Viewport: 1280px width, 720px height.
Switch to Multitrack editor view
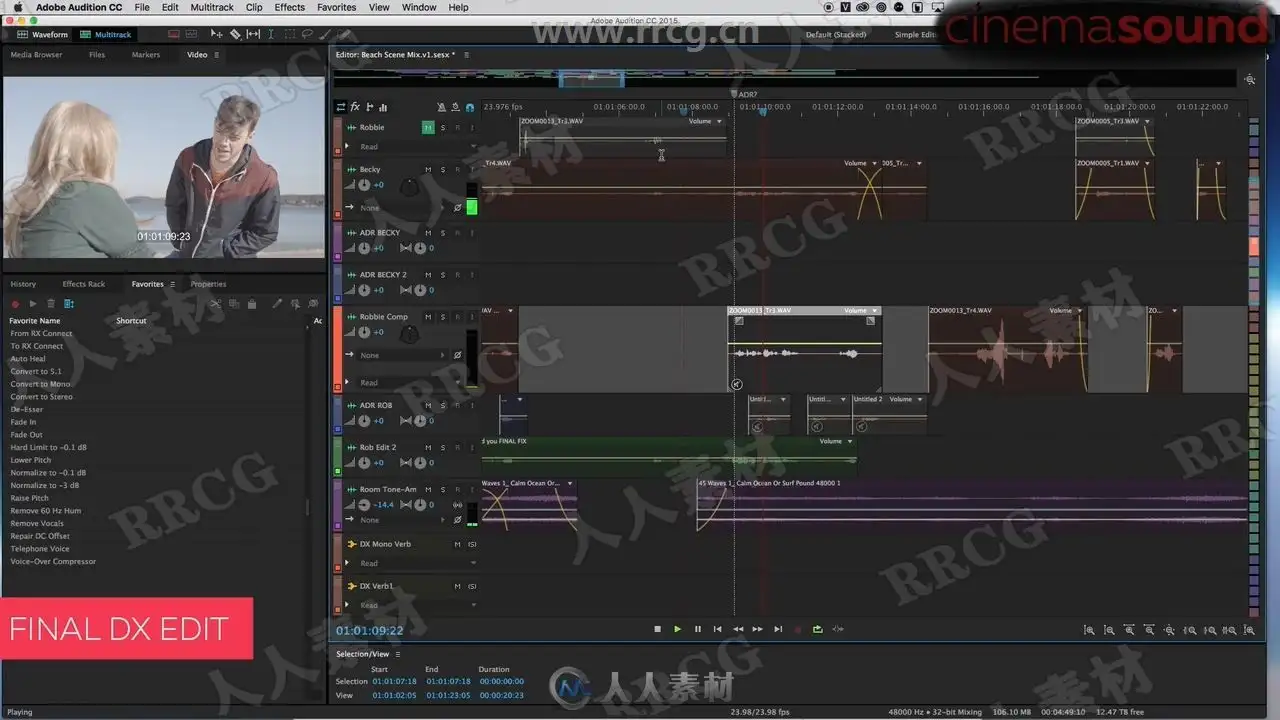tap(107, 34)
